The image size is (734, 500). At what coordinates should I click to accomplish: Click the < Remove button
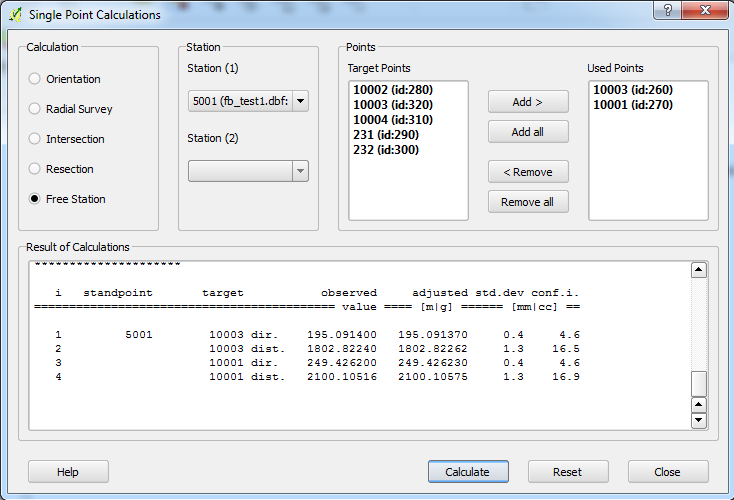click(x=528, y=172)
